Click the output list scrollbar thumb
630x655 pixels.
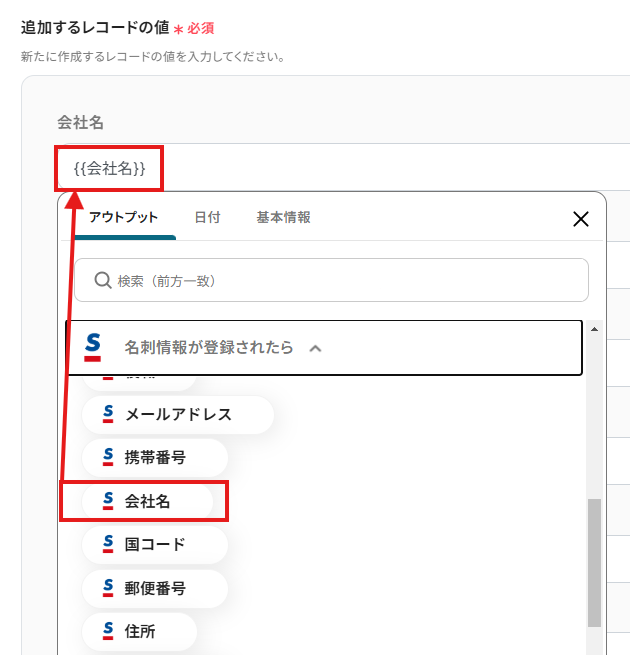594,560
